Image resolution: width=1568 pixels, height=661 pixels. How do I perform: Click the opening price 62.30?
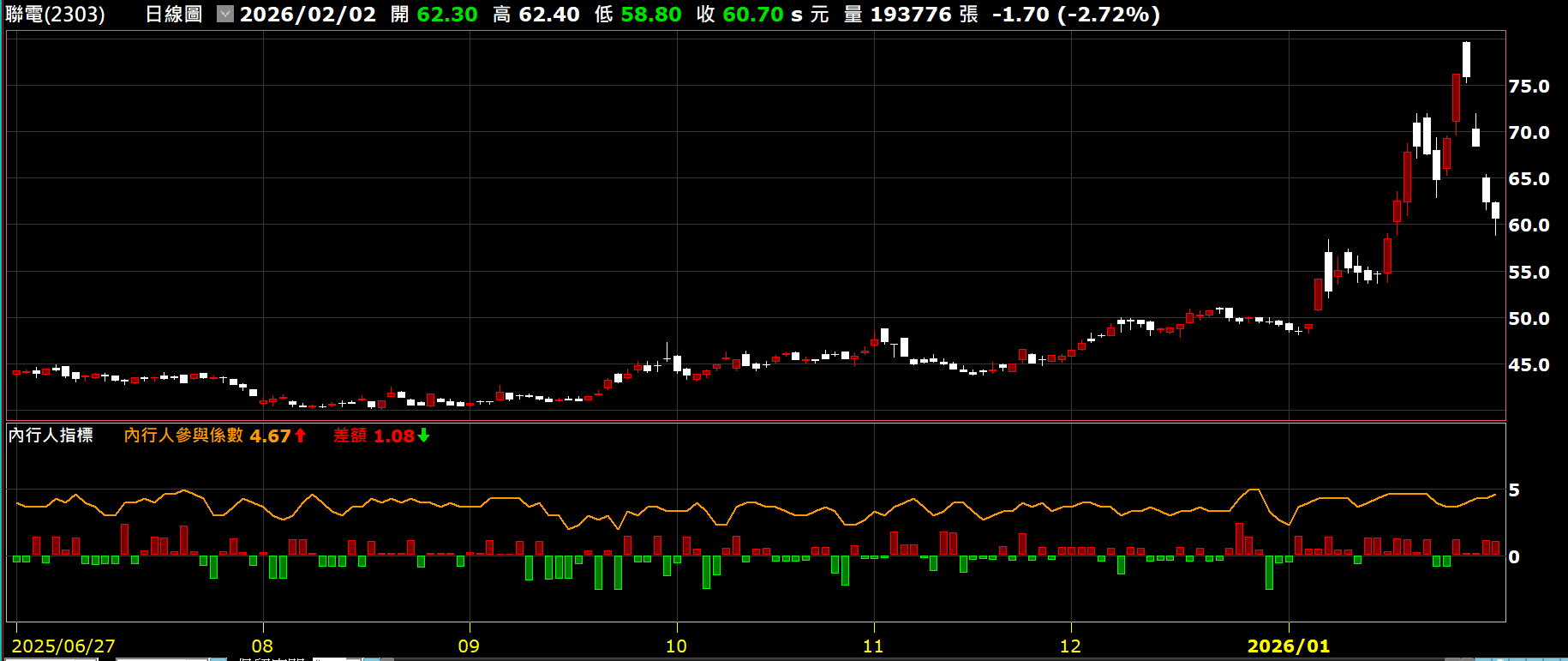446,15
